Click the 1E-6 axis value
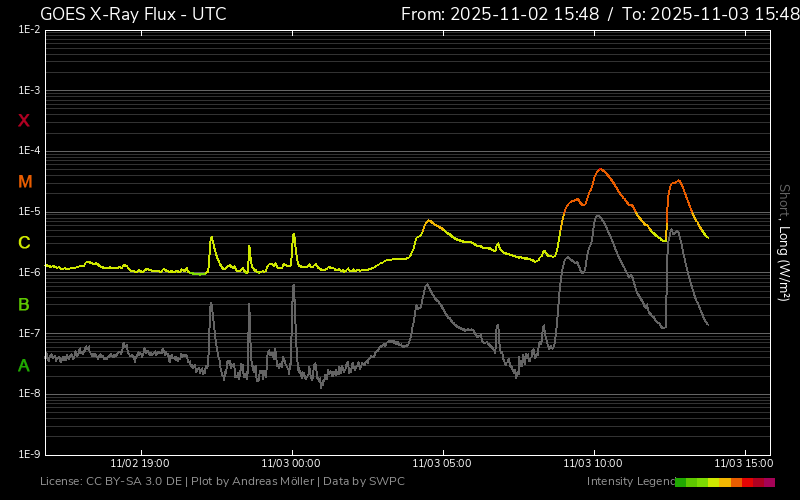This screenshot has width=800, height=500. point(29,272)
